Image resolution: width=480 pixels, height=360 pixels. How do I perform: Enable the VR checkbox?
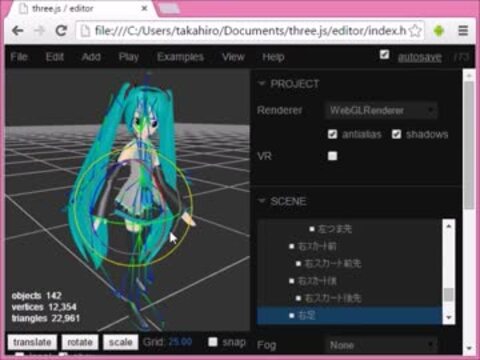[332, 156]
